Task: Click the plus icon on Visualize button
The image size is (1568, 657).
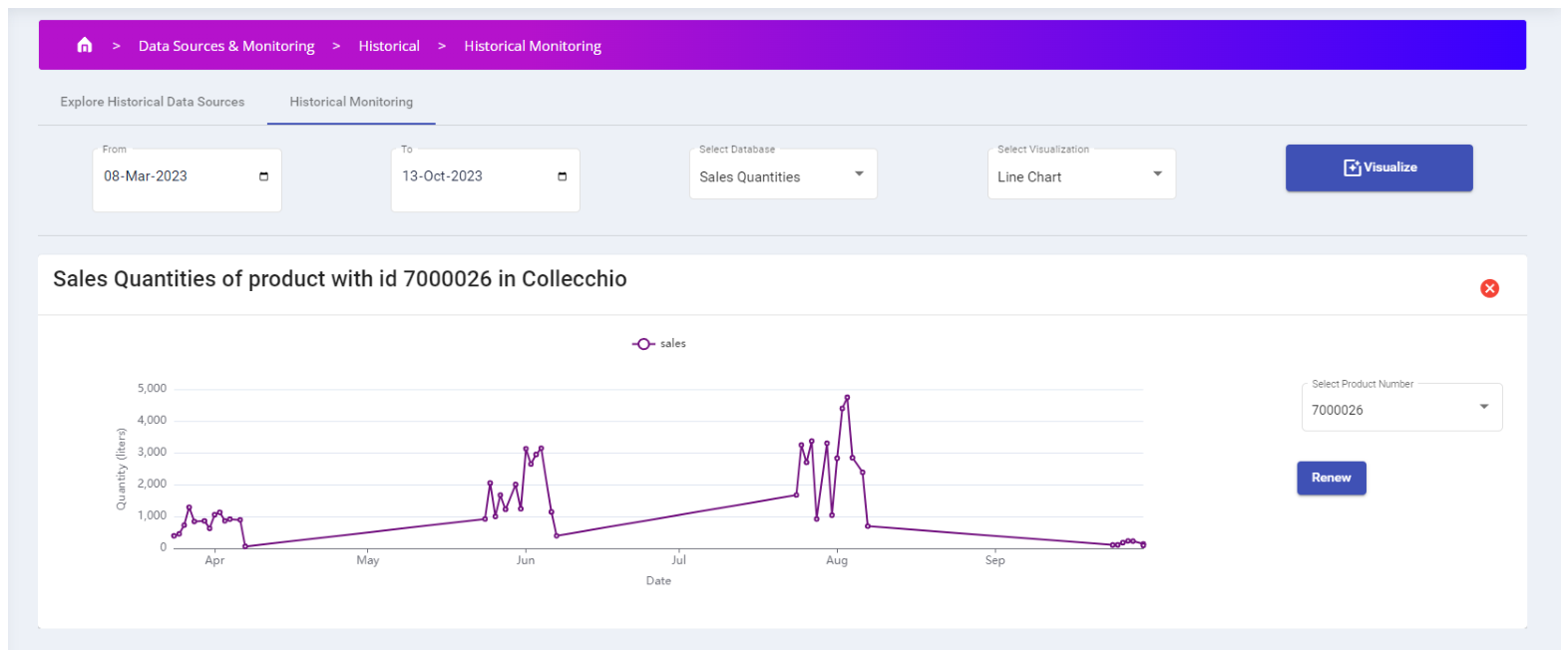Action: point(1352,167)
